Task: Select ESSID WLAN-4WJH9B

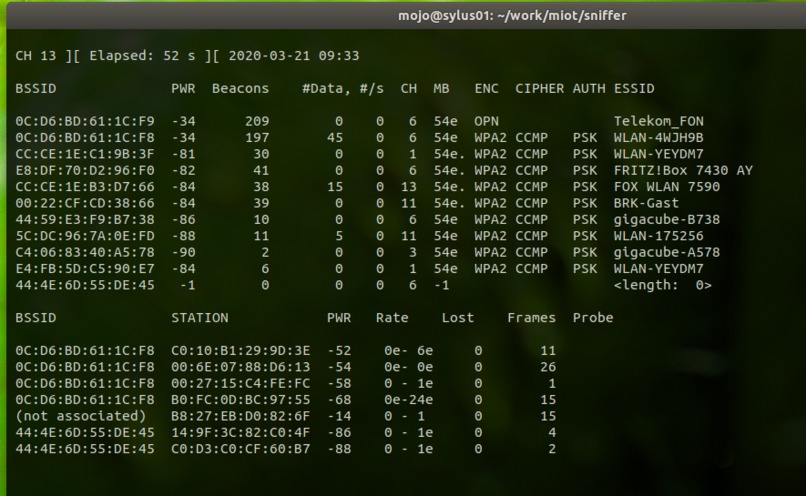Action: [658, 138]
